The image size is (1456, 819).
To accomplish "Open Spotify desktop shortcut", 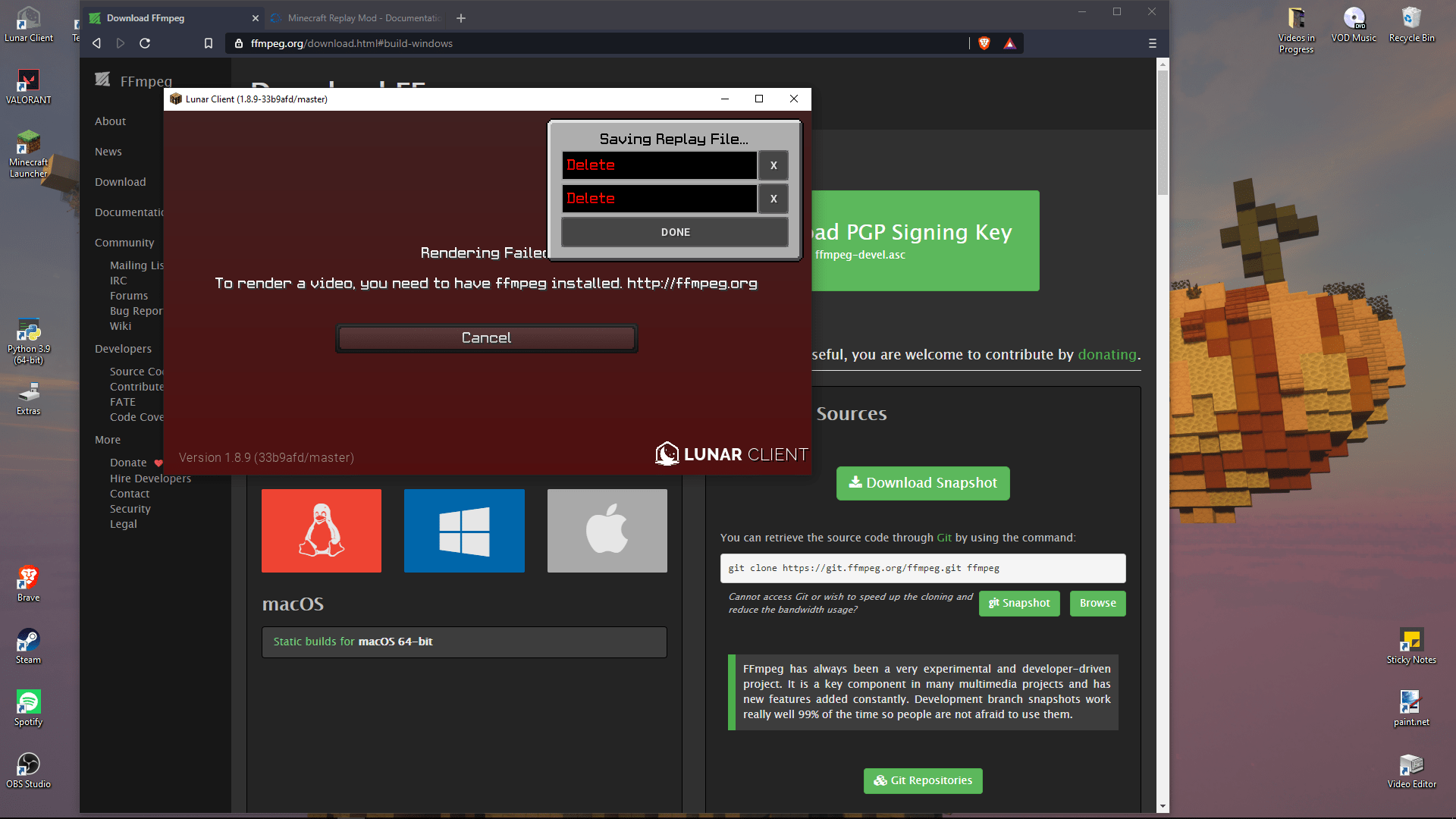I will click(x=29, y=708).
